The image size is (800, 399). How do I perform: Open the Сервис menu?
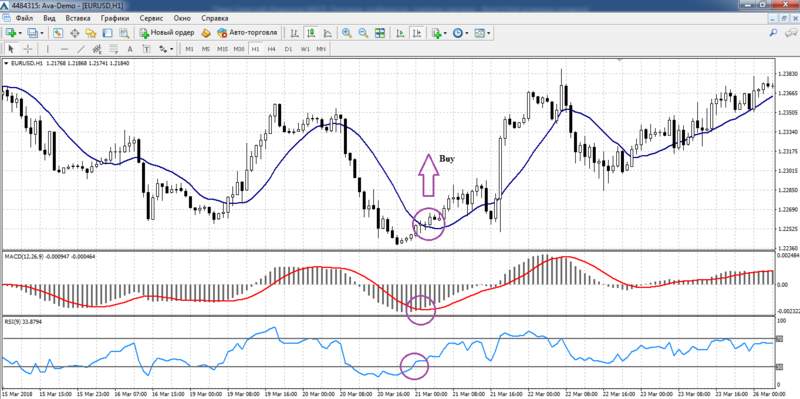pos(151,18)
